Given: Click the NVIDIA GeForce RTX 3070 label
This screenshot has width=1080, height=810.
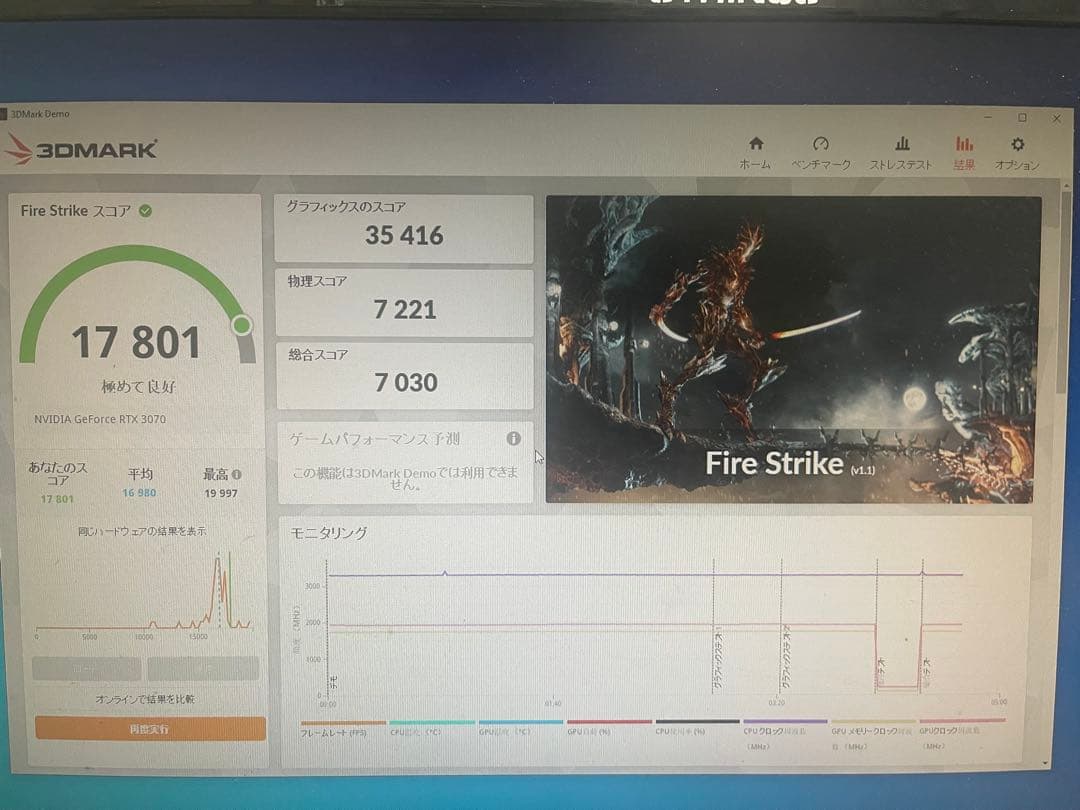Looking at the screenshot, I should 100,419.
